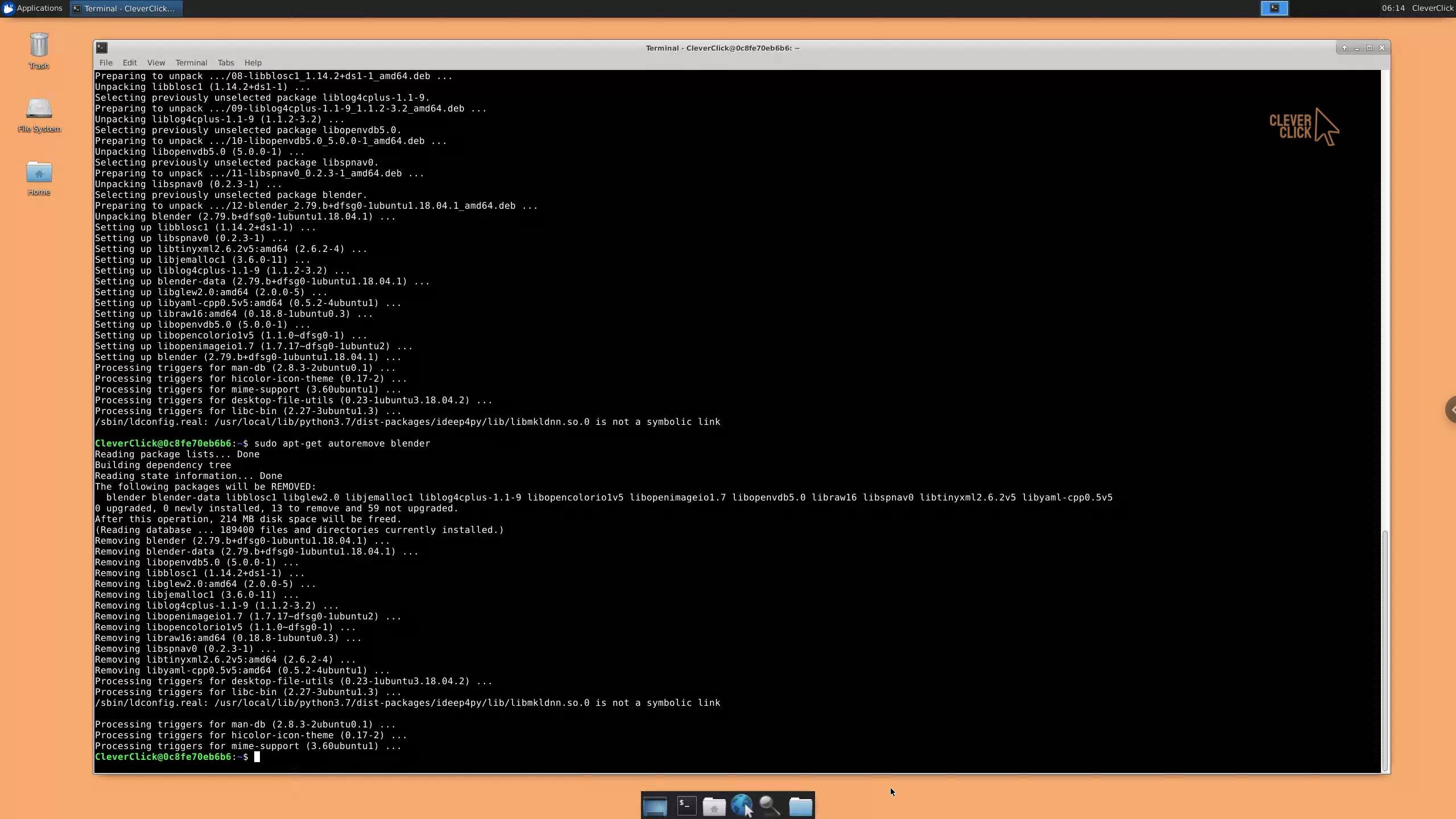Open the View menu
This screenshot has width=1456, height=819.
[156, 63]
